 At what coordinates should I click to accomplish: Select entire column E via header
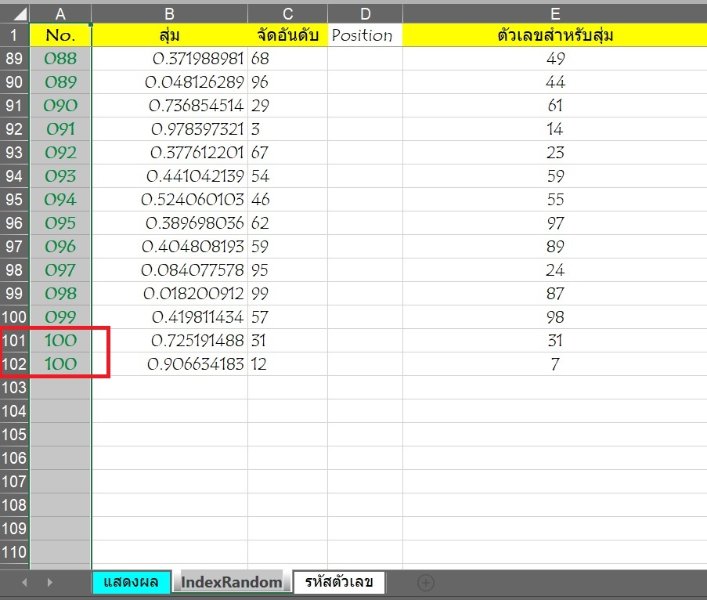coord(554,13)
